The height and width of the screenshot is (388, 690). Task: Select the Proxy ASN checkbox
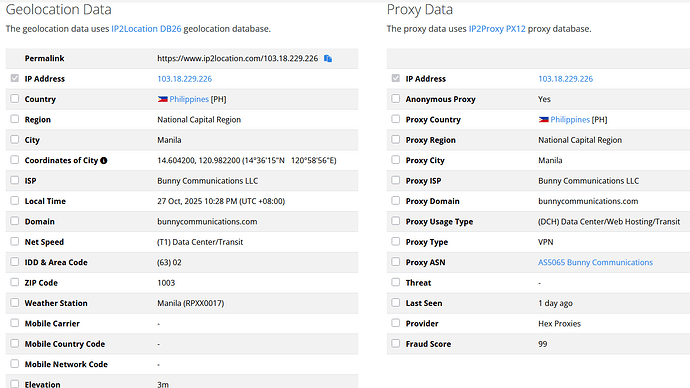coord(396,262)
